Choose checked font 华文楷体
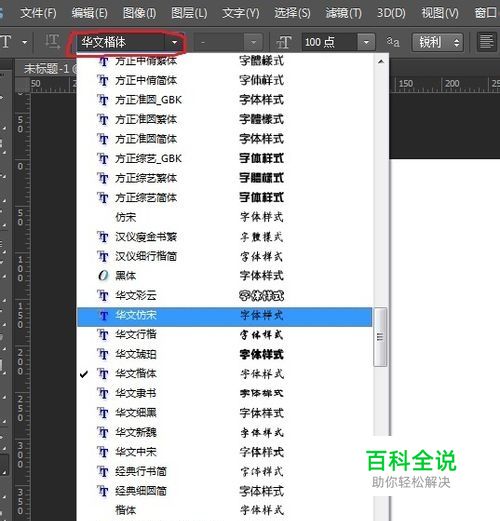500x521 pixels. [224, 374]
